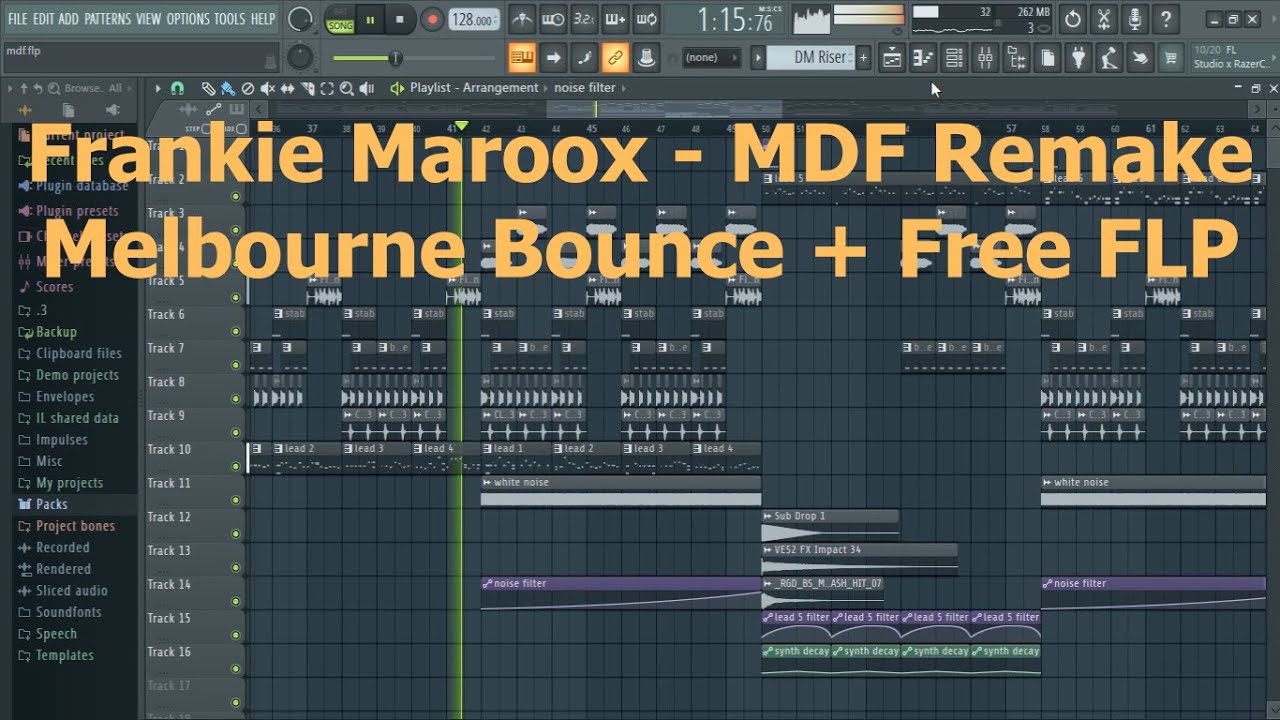Click the Playlist - Arrangement breadcrumb
The height and width of the screenshot is (720, 1280).
point(474,88)
